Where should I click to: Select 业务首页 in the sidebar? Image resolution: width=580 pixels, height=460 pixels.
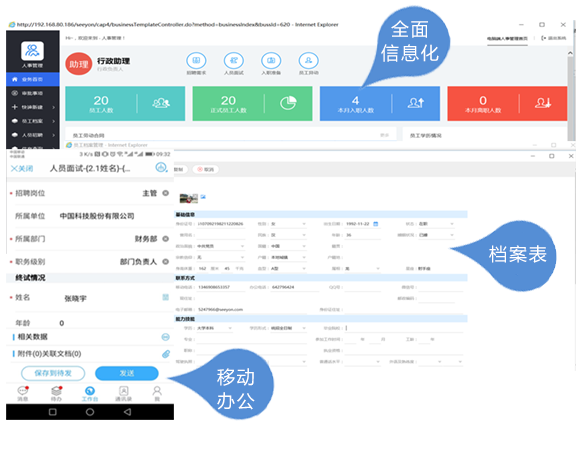coord(33,79)
